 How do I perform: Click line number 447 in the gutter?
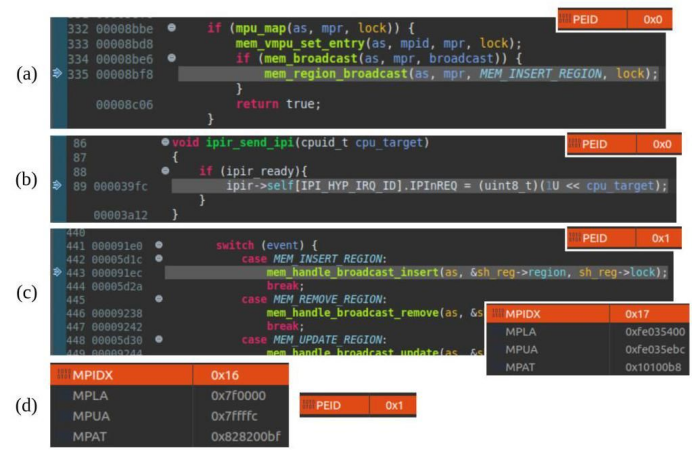(76, 327)
